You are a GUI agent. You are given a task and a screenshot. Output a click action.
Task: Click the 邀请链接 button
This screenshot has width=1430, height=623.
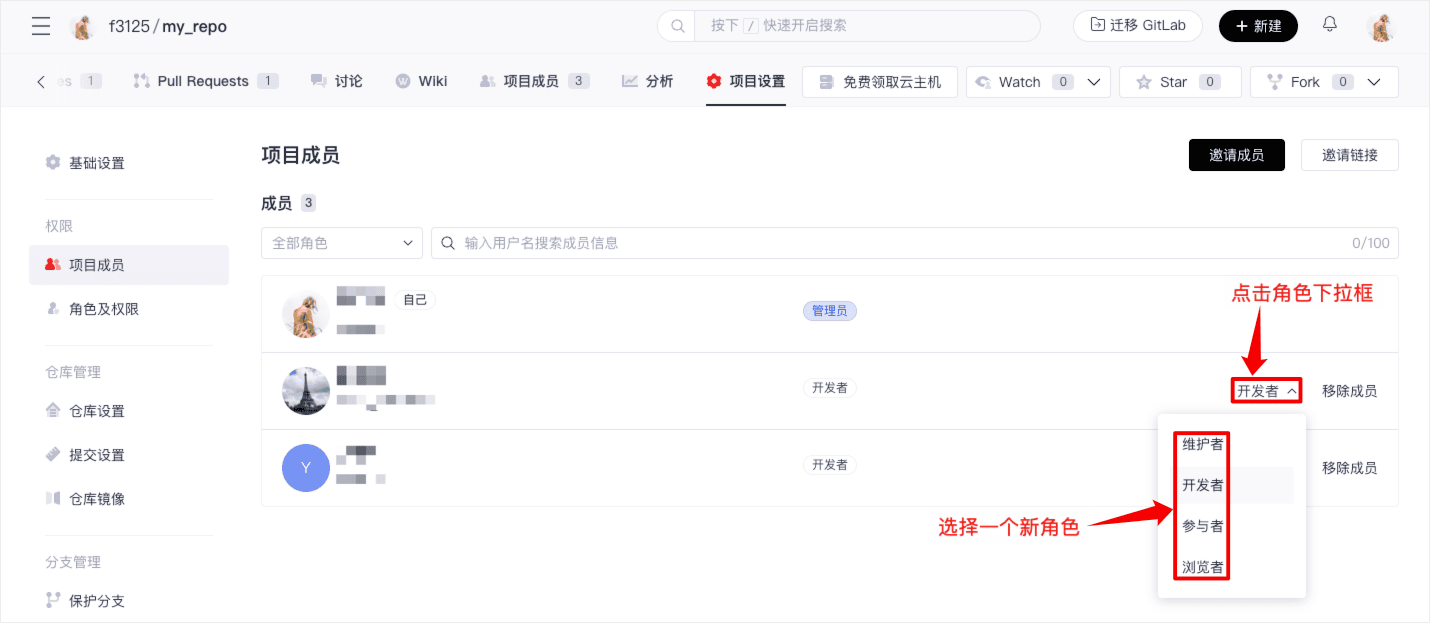tap(1349, 155)
